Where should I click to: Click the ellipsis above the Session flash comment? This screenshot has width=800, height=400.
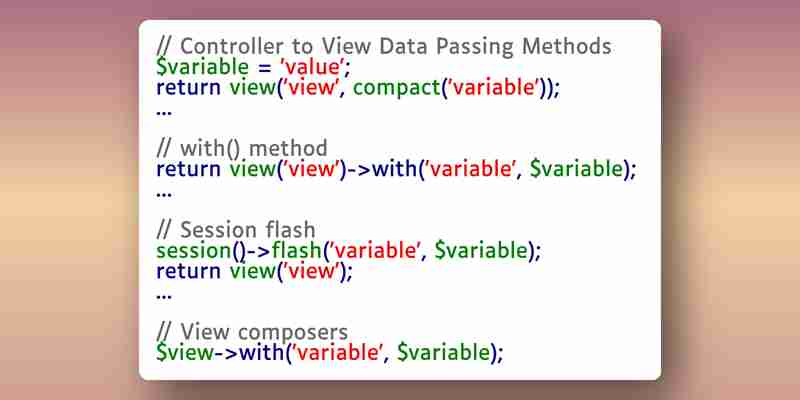[x=164, y=195]
